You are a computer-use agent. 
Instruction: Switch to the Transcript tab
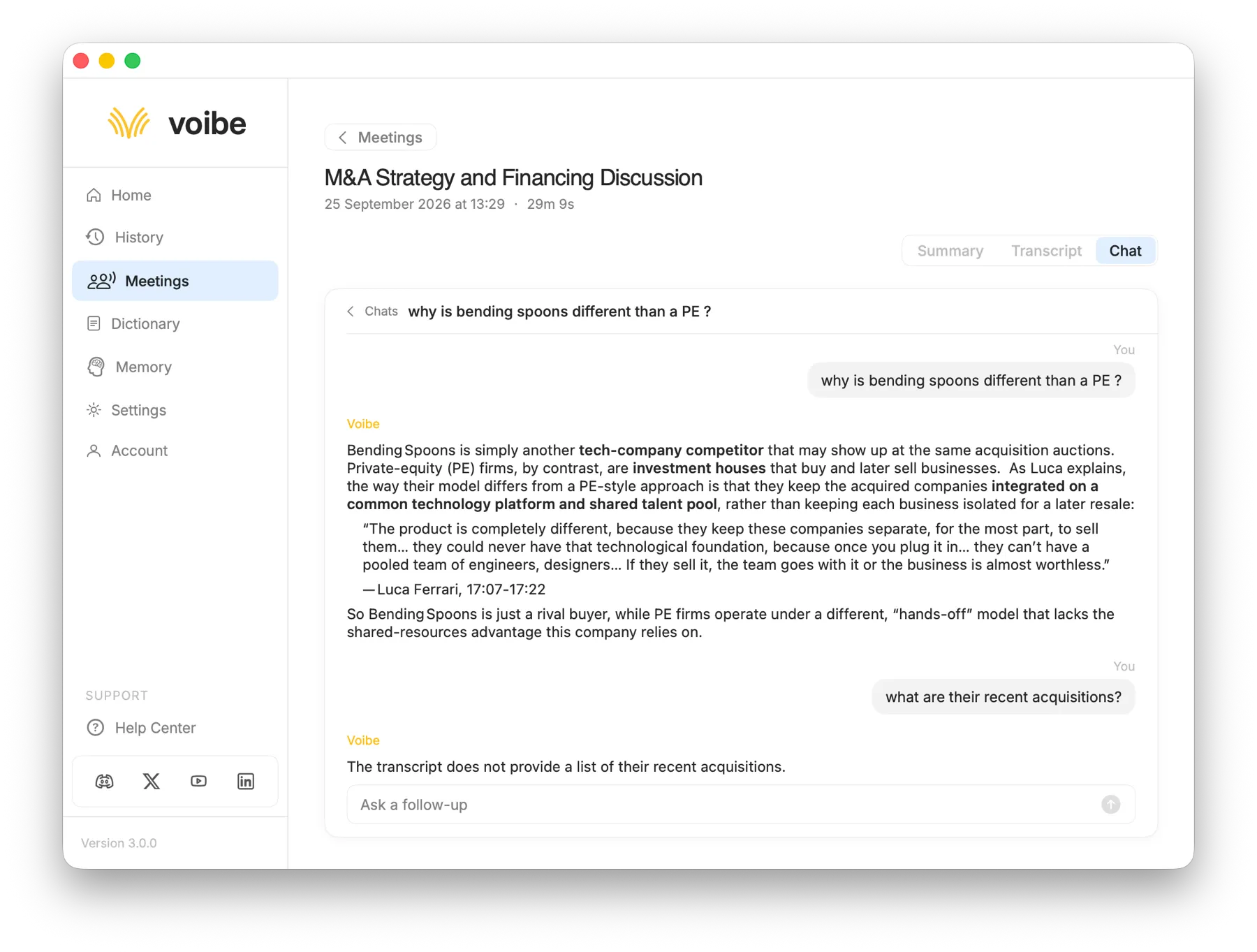click(1046, 251)
